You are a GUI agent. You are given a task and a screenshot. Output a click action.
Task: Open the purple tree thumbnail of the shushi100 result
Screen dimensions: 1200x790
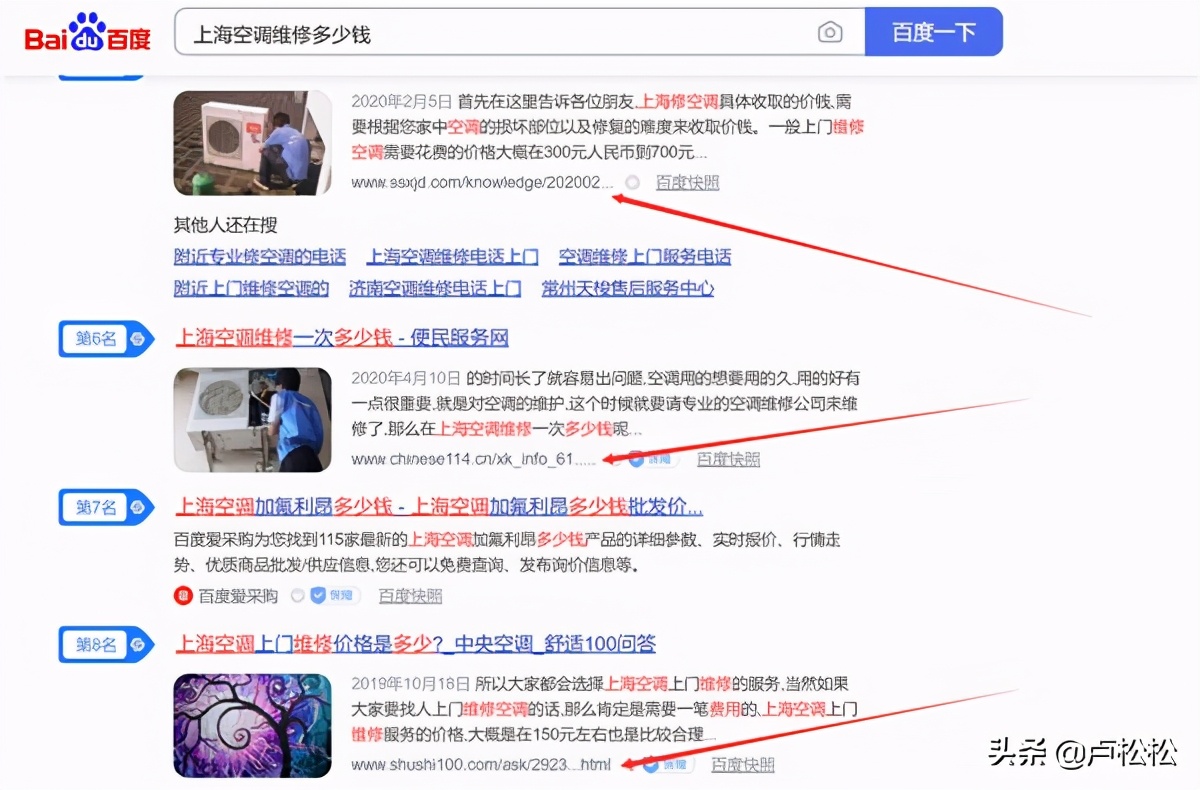tap(252, 725)
